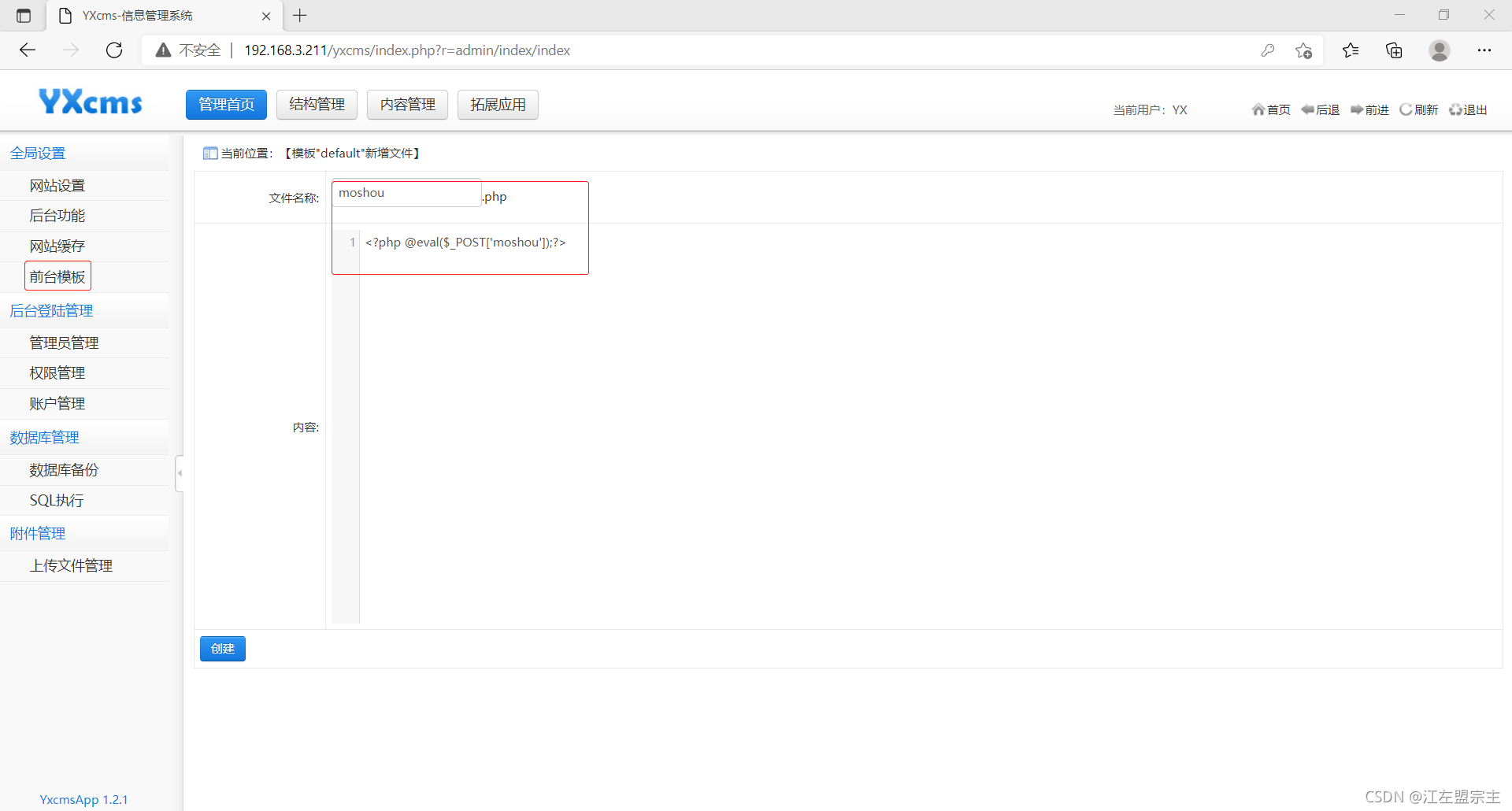Select the 结构管理 tab
Image resolution: width=1512 pixels, height=811 pixels.
[317, 105]
